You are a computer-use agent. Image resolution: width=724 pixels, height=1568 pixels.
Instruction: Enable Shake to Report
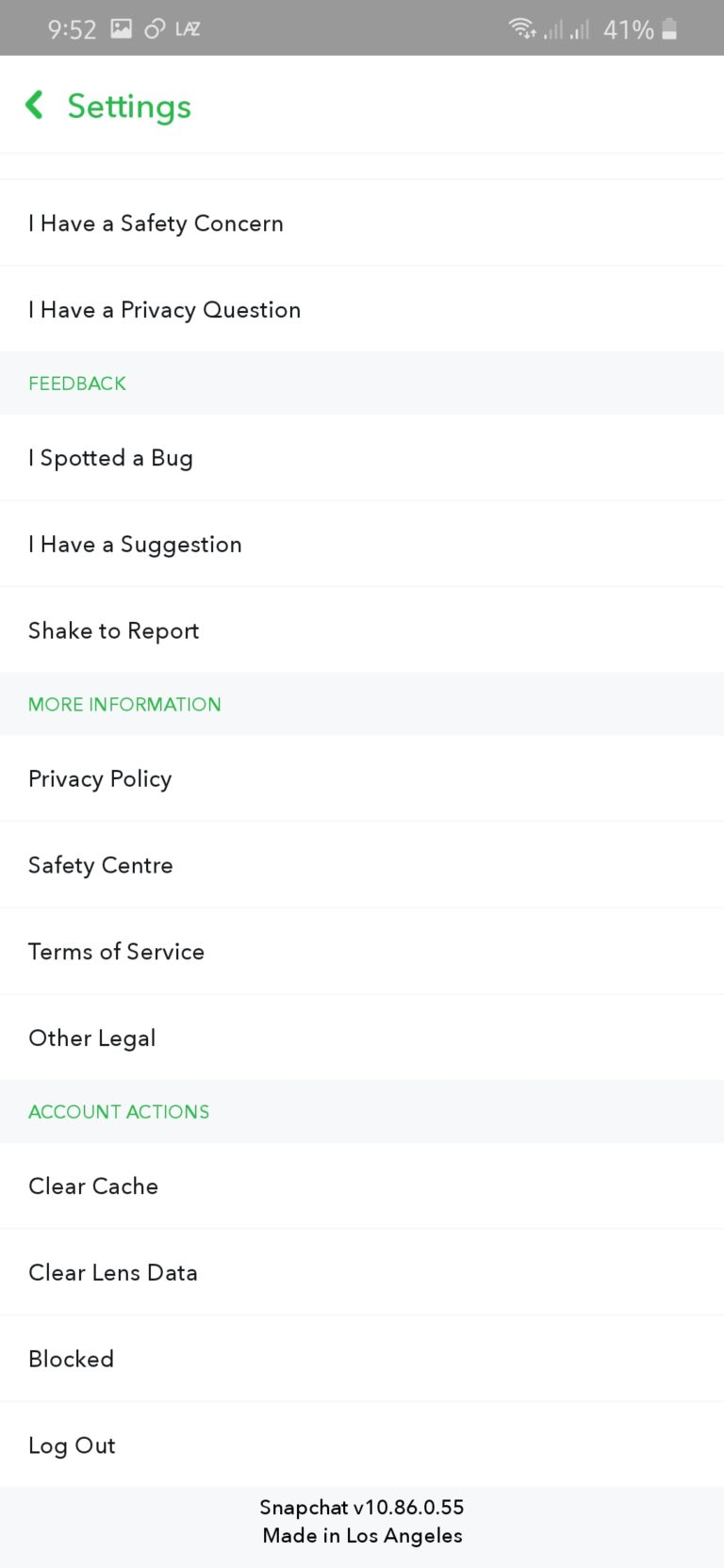coord(113,630)
